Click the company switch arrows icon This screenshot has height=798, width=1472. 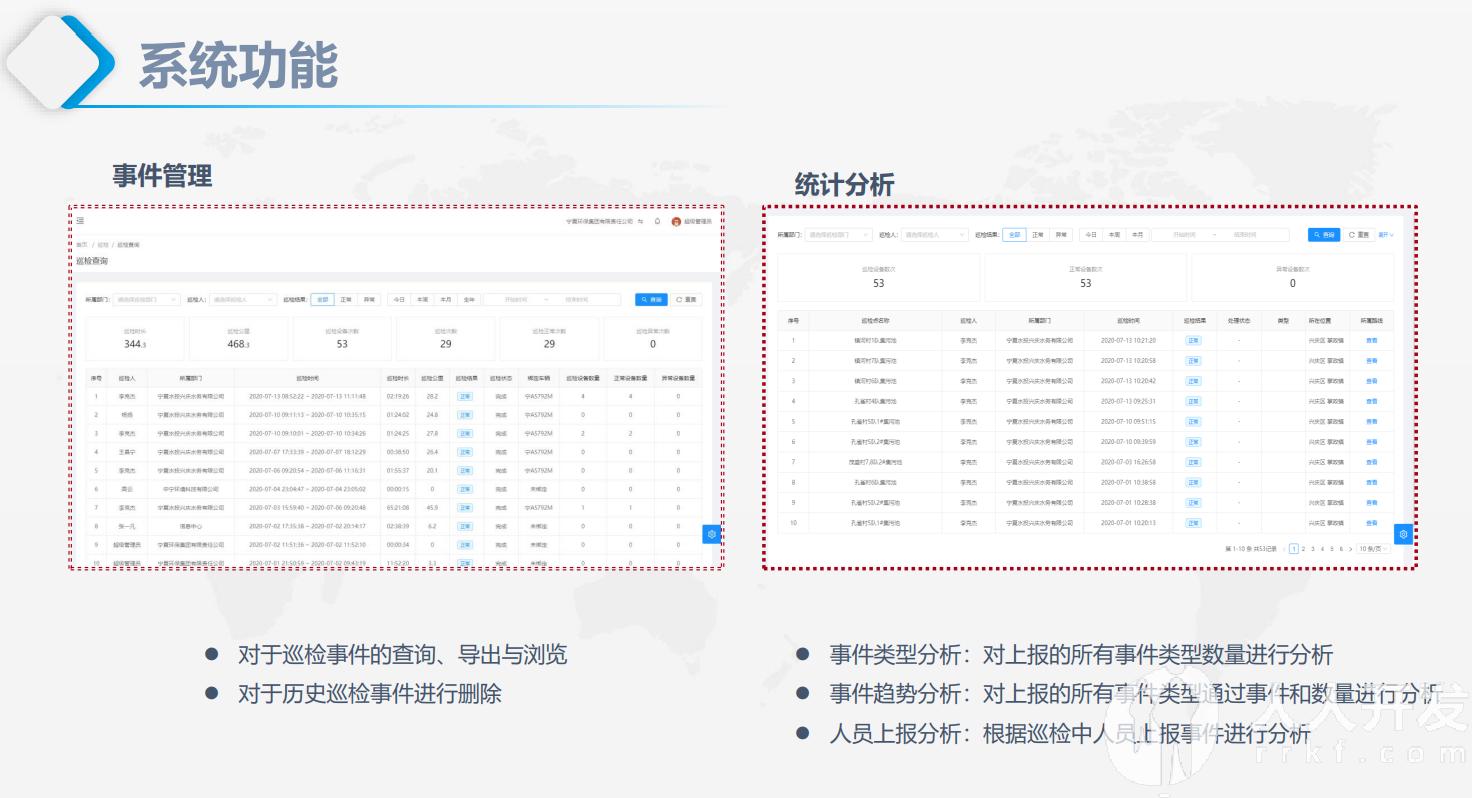point(641,221)
